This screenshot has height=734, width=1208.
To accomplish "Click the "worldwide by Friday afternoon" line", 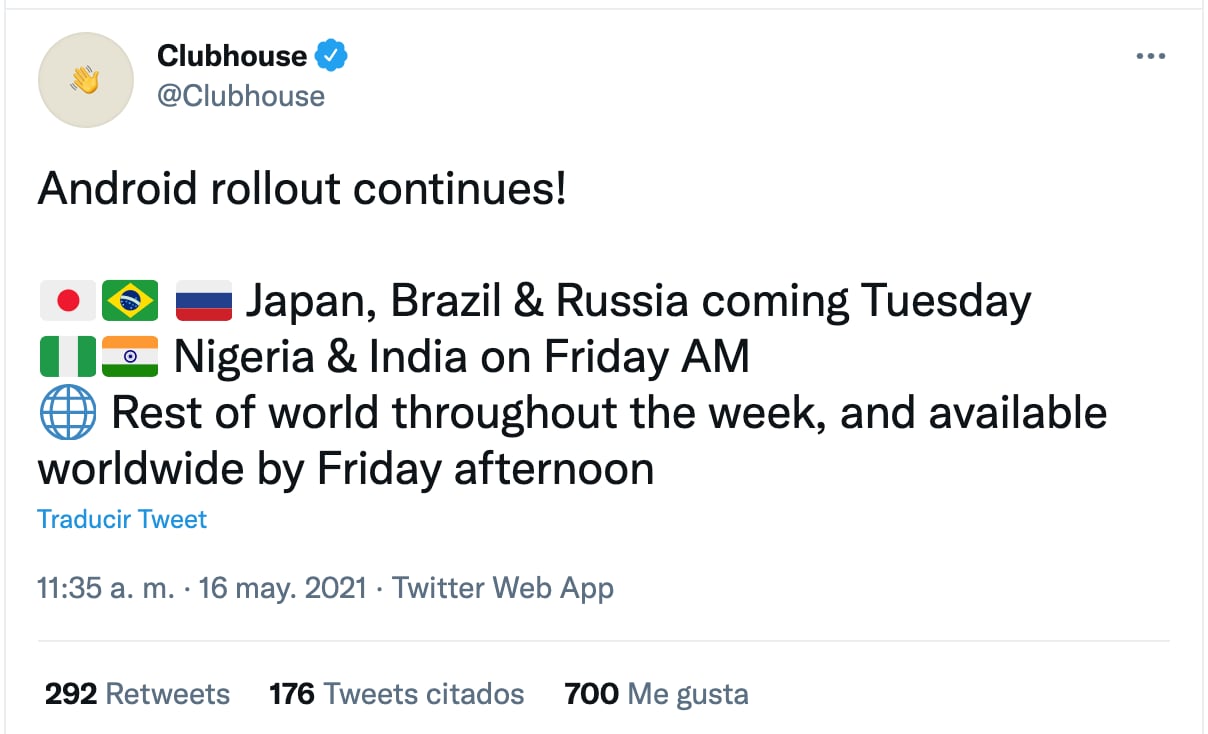I will tap(346, 468).
